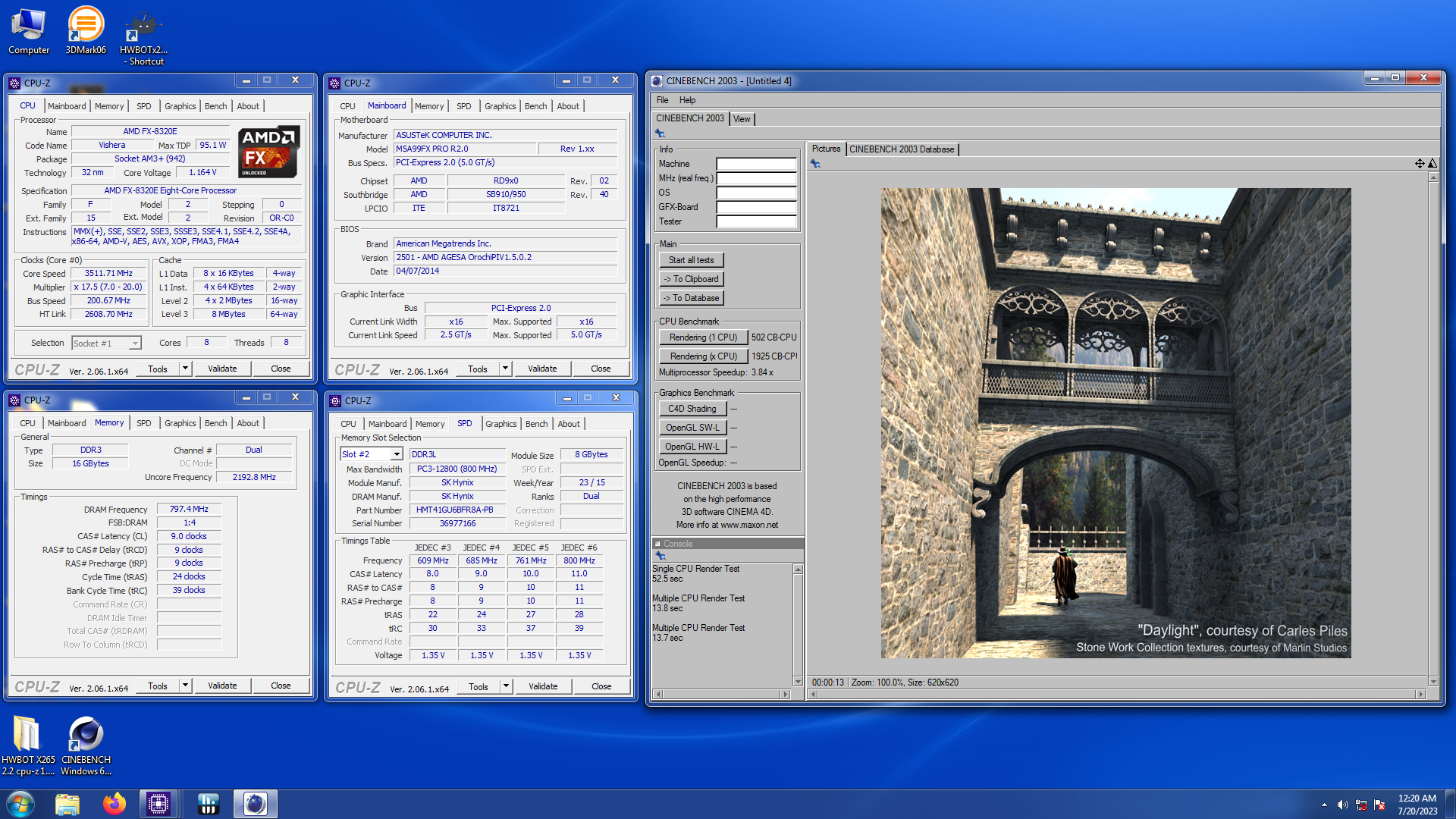1456x819 pixels.
Task: Show hidden system tray icons
Action: pyautogui.click(x=1324, y=805)
